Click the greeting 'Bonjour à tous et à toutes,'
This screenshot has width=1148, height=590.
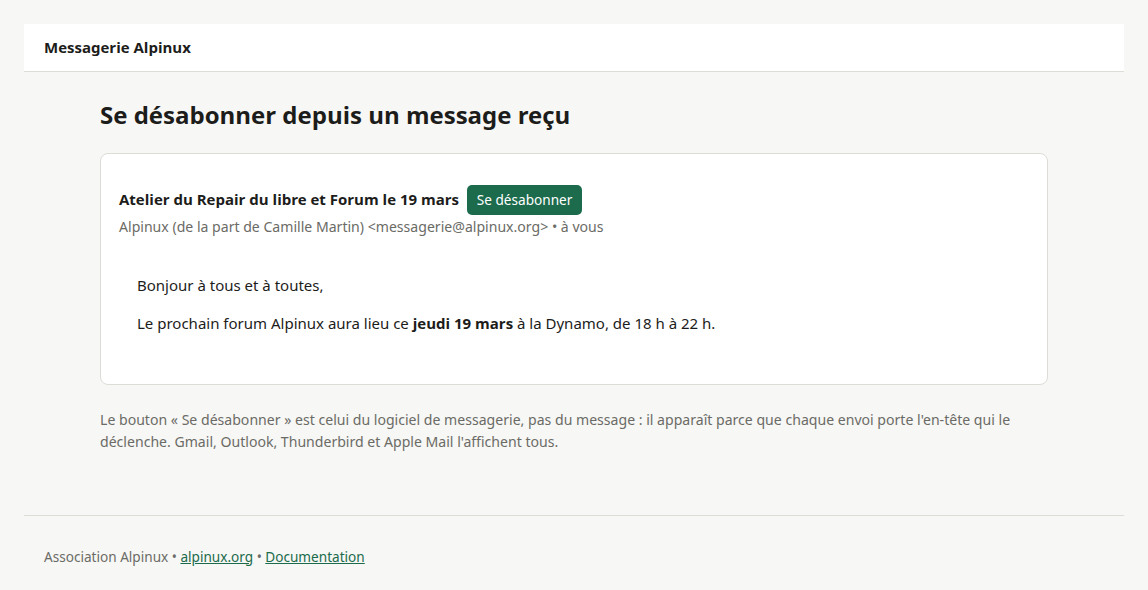click(230, 286)
